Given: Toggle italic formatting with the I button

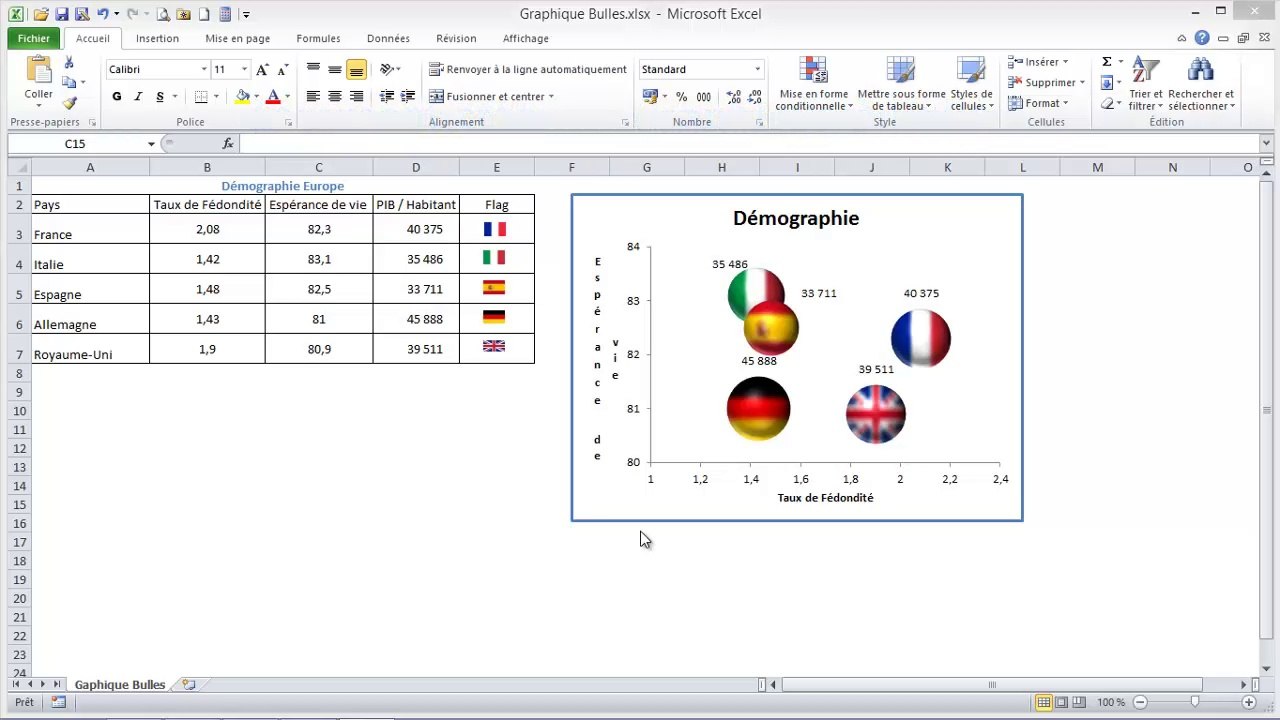Looking at the screenshot, I should (138, 97).
